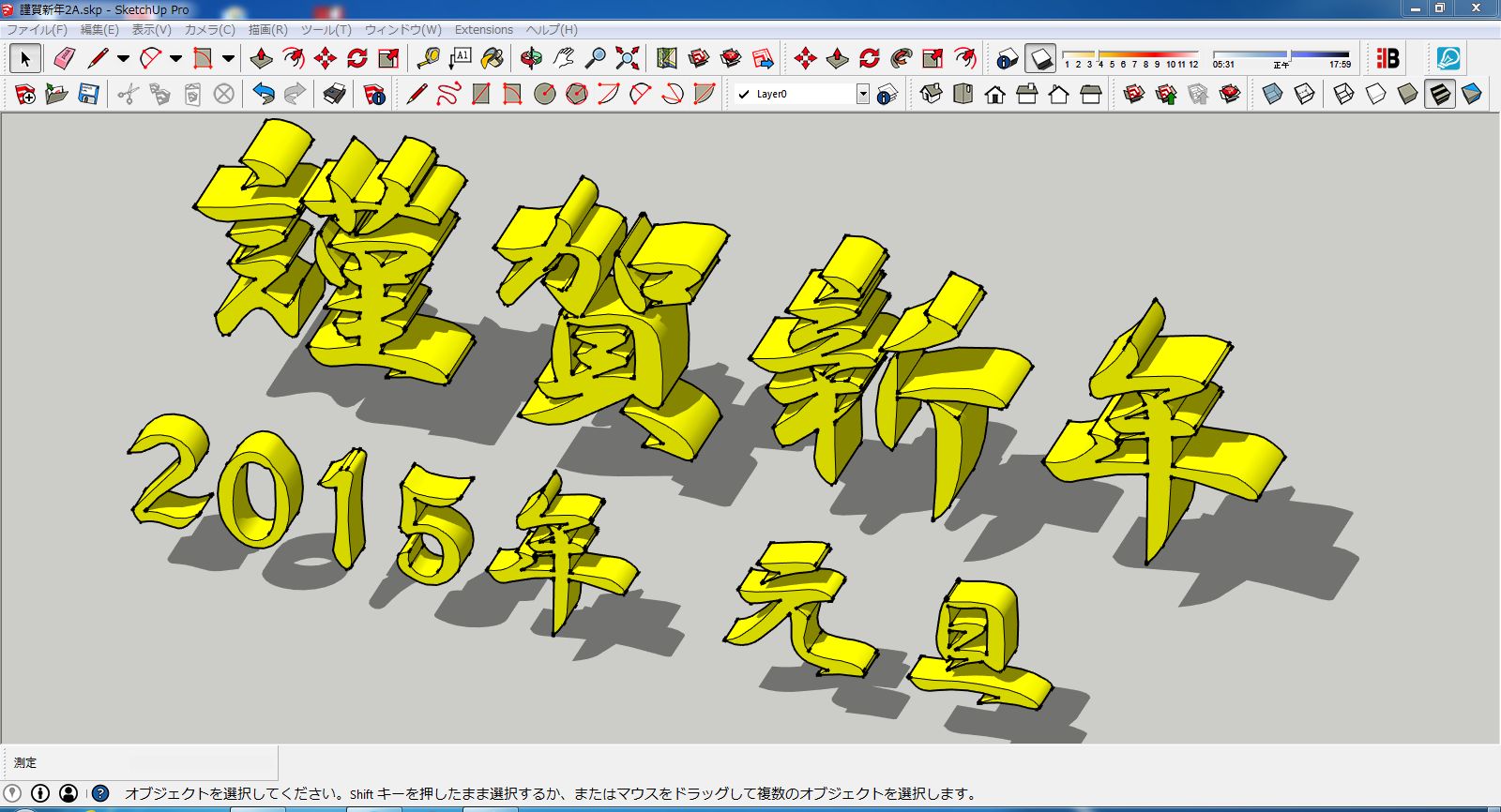Screen dimensions: 1501x812
Task: Click the Zoom Extents tool
Action: tap(628, 59)
